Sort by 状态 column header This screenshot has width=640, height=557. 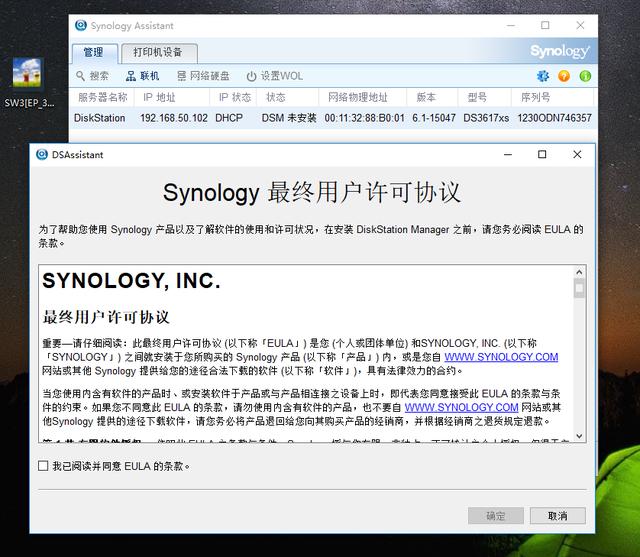pyautogui.click(x=287, y=98)
